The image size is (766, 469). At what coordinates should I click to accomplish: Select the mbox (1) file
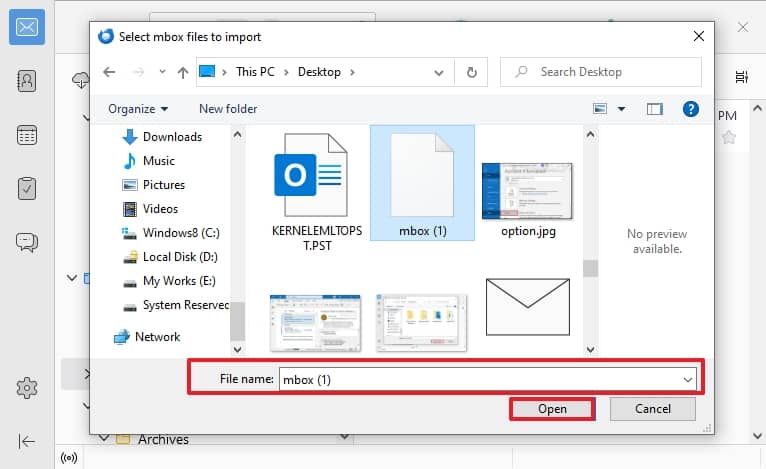click(423, 183)
